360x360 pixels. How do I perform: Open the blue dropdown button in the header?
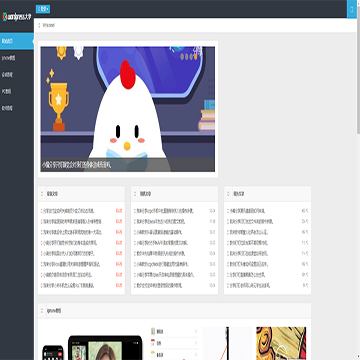(43, 9)
